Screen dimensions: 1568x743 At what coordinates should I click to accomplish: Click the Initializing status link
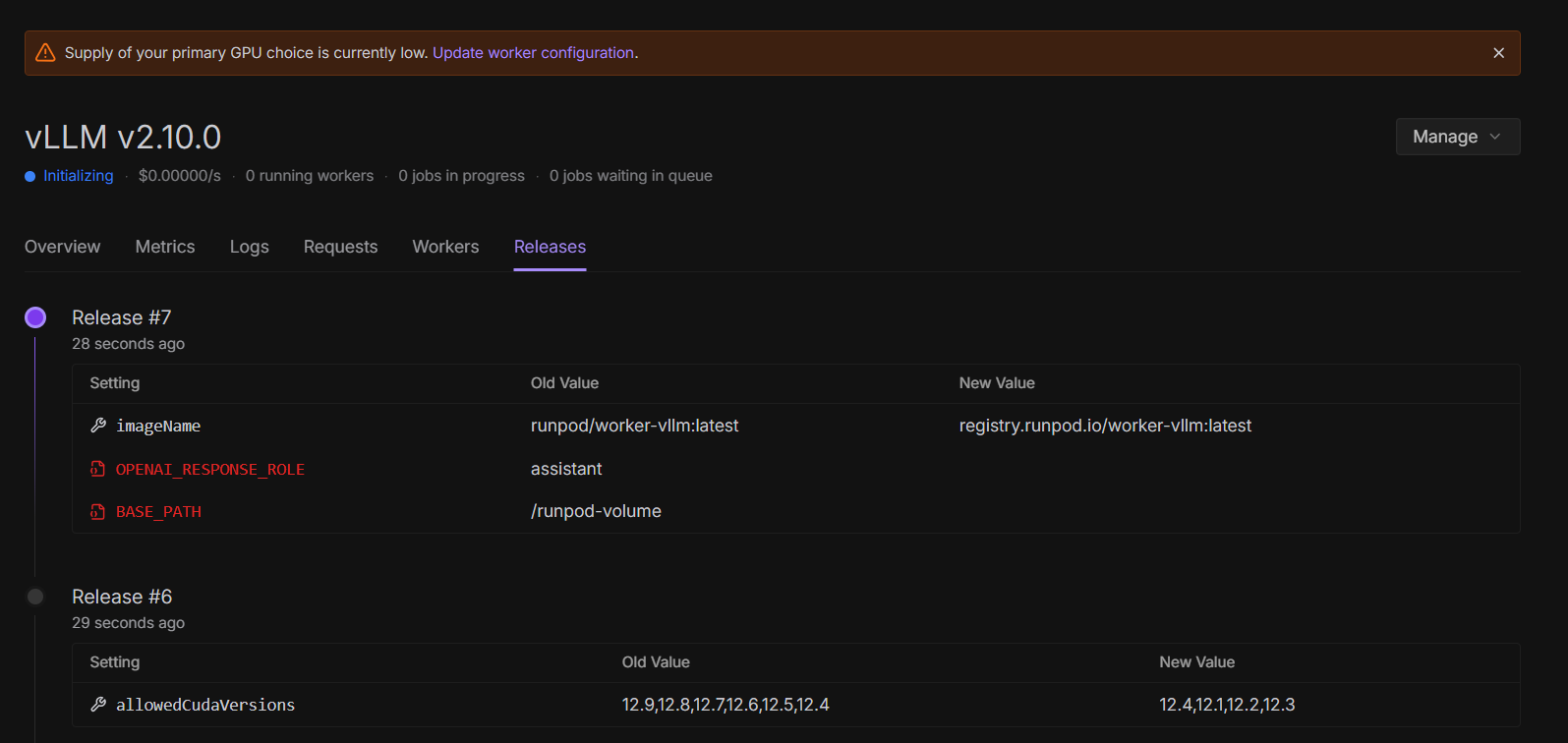[x=79, y=176]
